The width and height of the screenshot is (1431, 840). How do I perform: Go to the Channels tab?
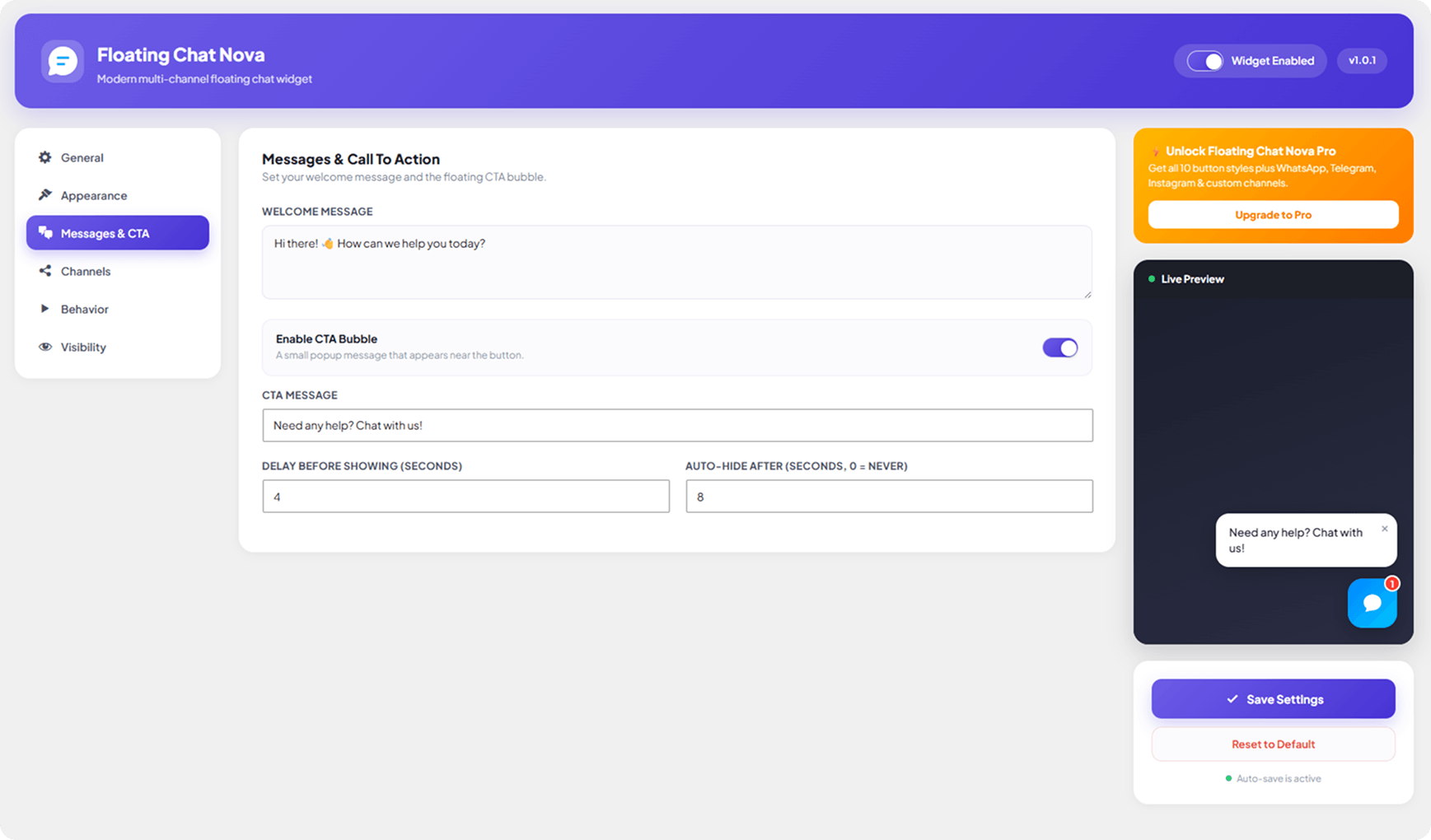coord(118,271)
